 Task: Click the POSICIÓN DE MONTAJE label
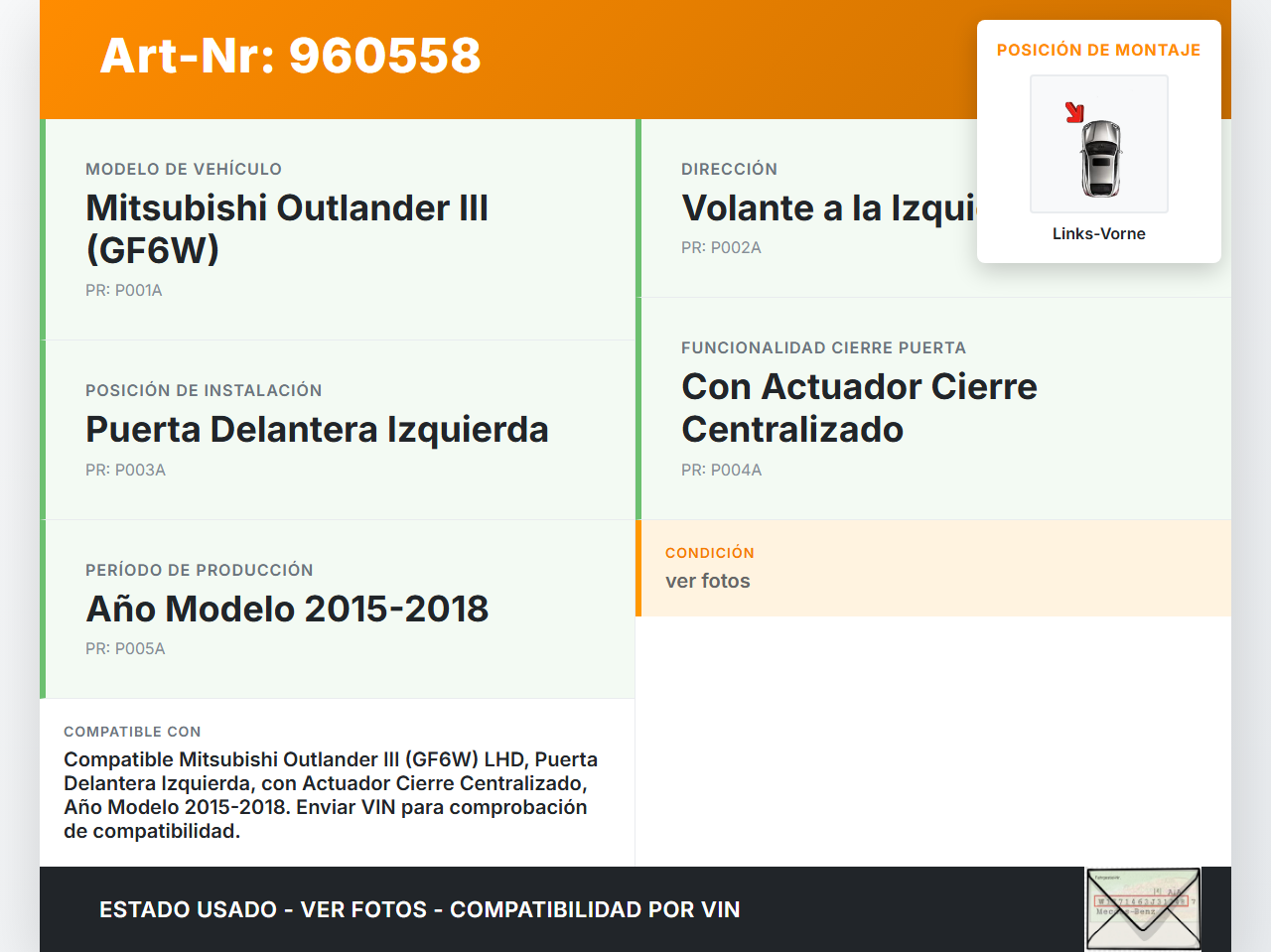[x=1099, y=50]
